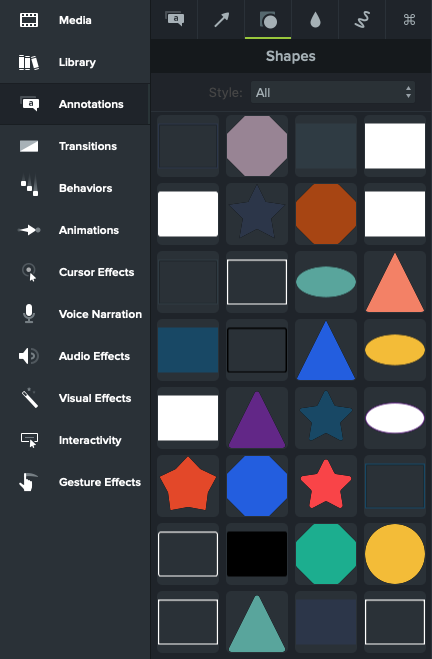Switch to the Callouts annotation tab

[174, 19]
